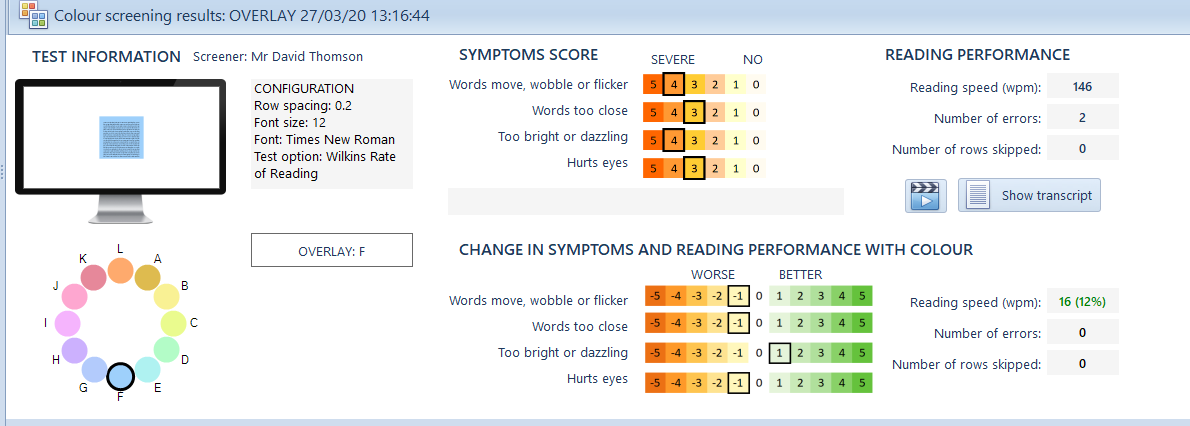Screen dimensions: 1190x426
Task: Set 'Hurts eyes' symptom score to 0
Action: click(x=756, y=168)
